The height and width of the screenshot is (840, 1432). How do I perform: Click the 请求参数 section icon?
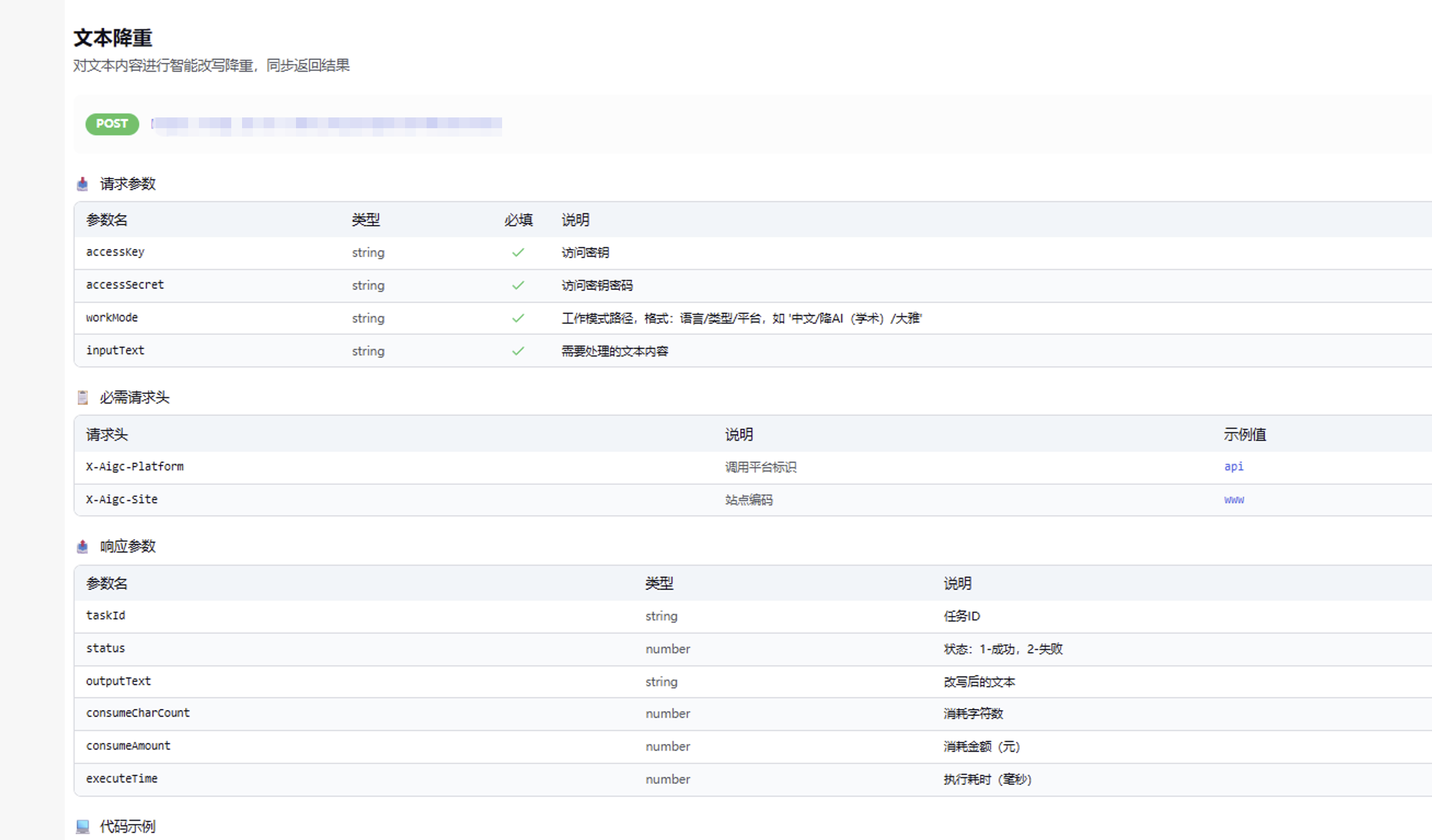[x=83, y=184]
